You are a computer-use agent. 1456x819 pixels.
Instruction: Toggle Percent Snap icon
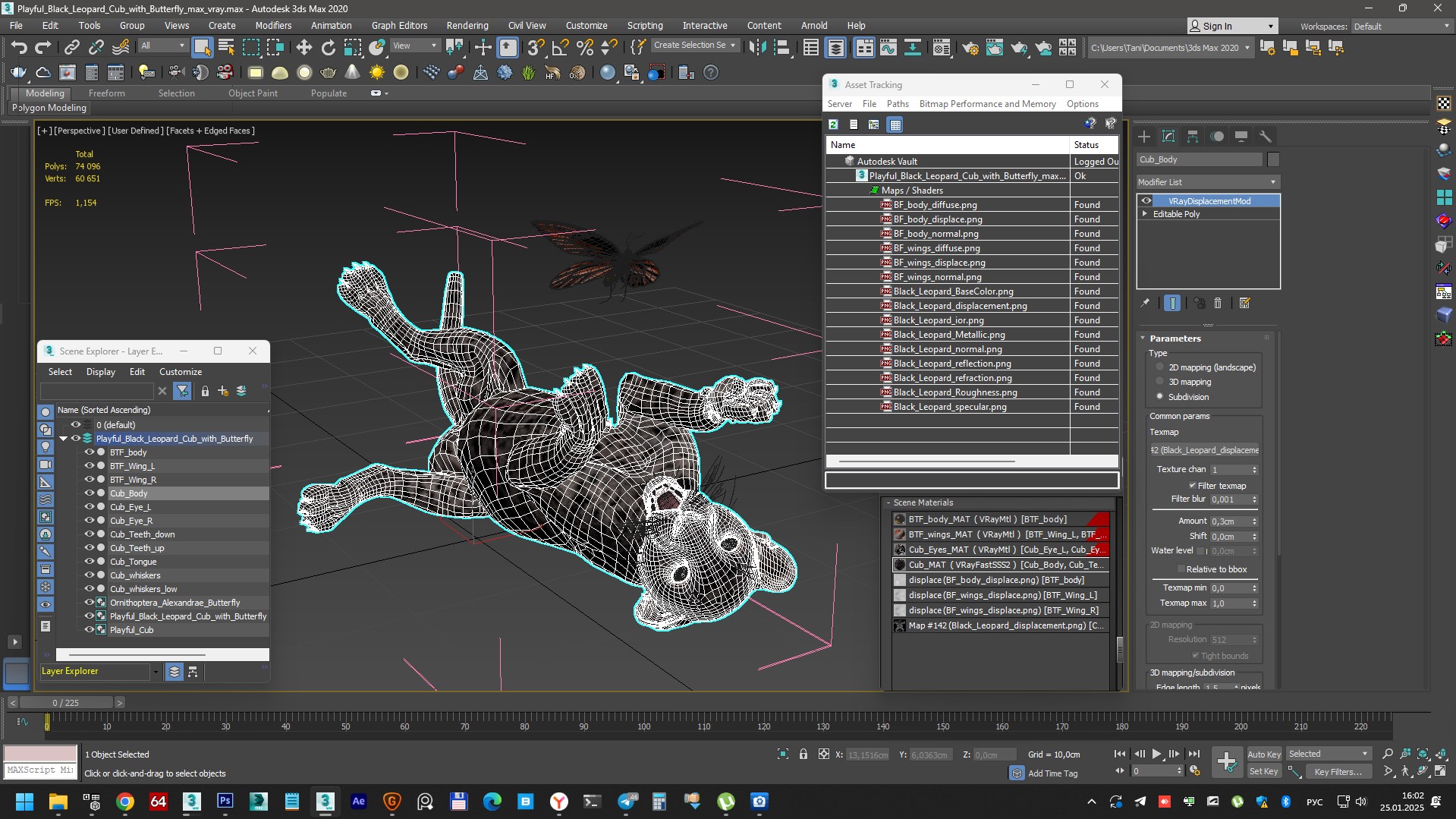[x=585, y=47]
